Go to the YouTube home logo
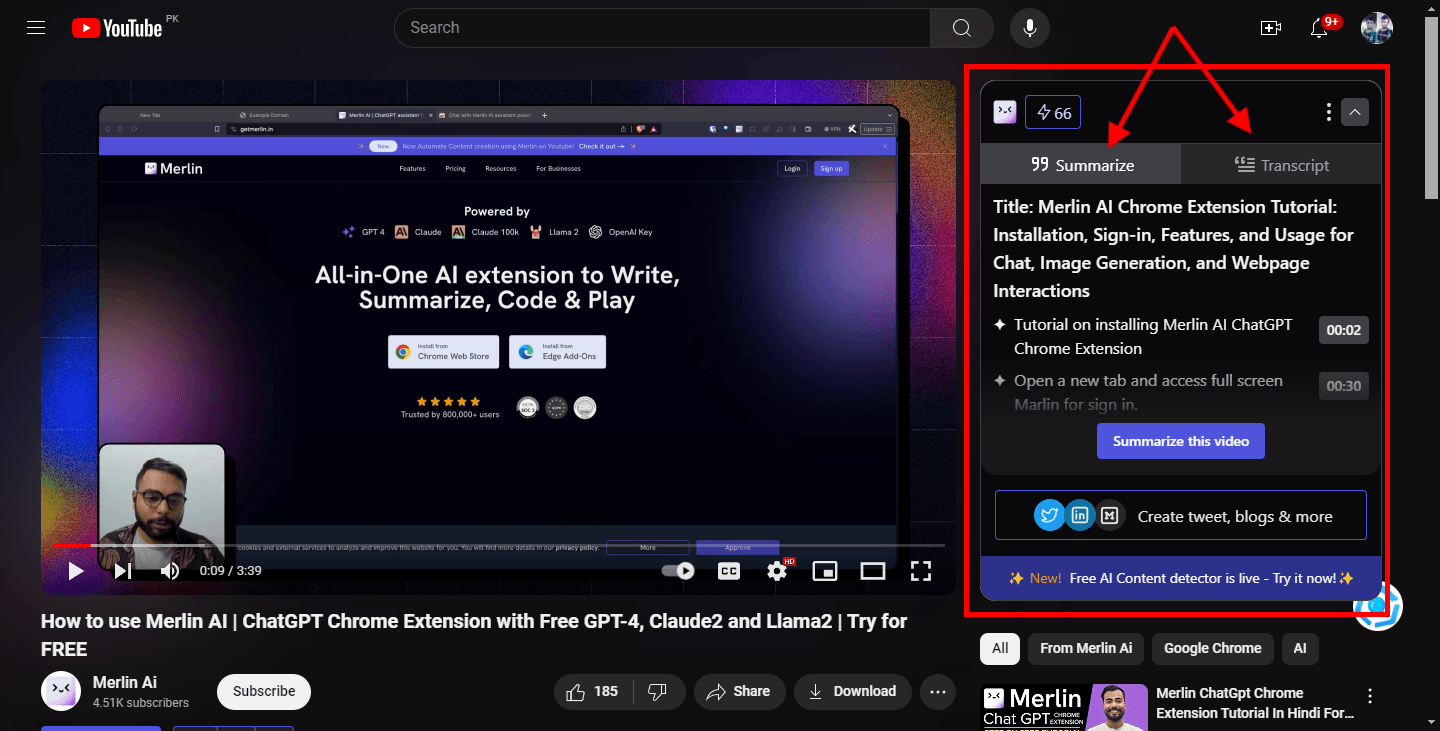This screenshot has height=731, width=1440. (117, 28)
